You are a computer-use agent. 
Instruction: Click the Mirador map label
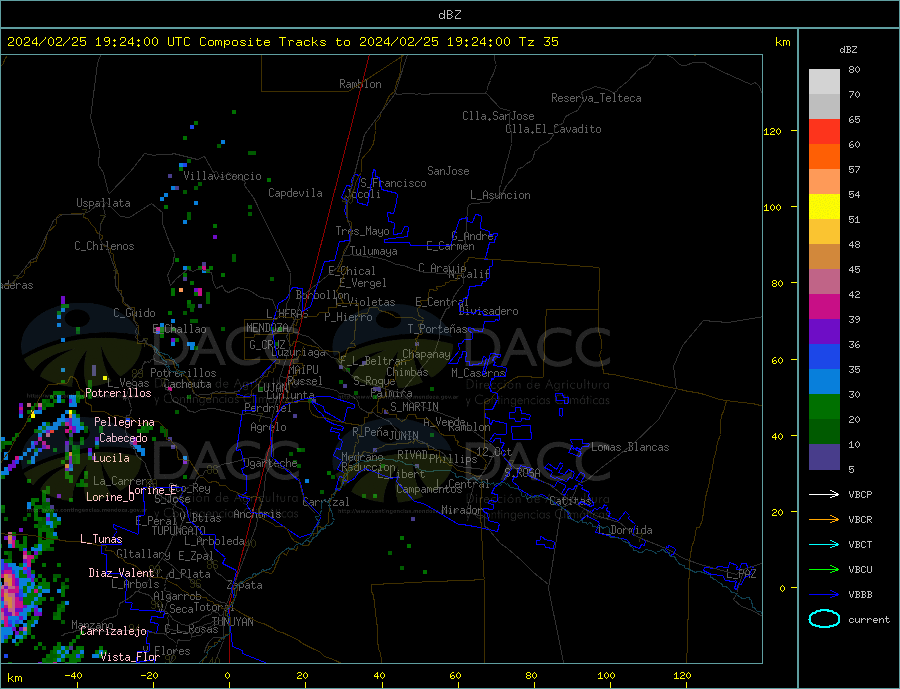pos(462,510)
